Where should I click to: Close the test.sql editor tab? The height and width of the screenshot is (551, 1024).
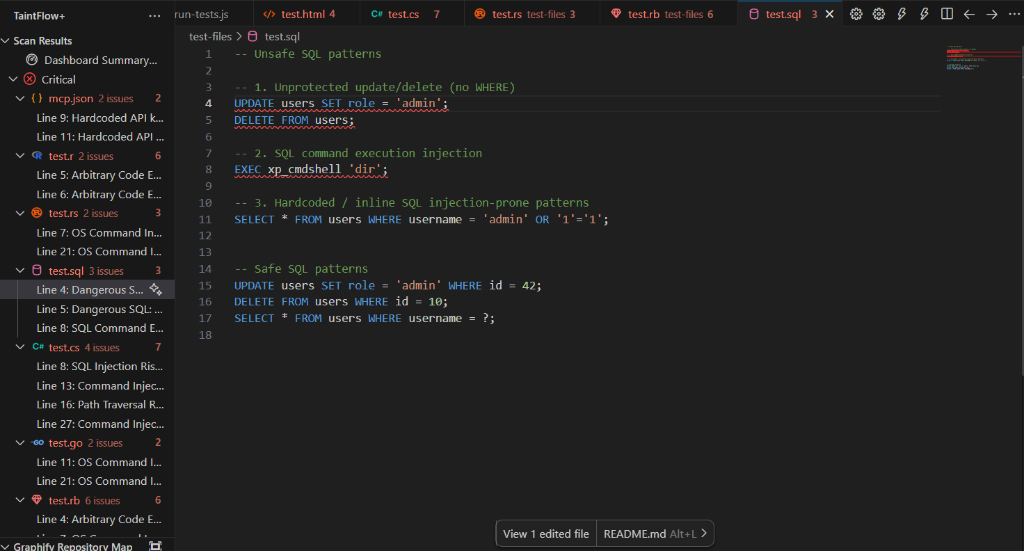coord(829,14)
